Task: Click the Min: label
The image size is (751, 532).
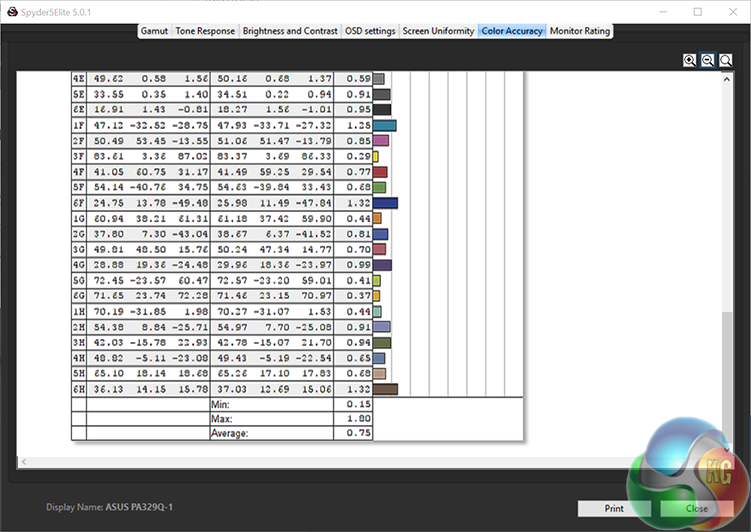Action: [x=220, y=405]
